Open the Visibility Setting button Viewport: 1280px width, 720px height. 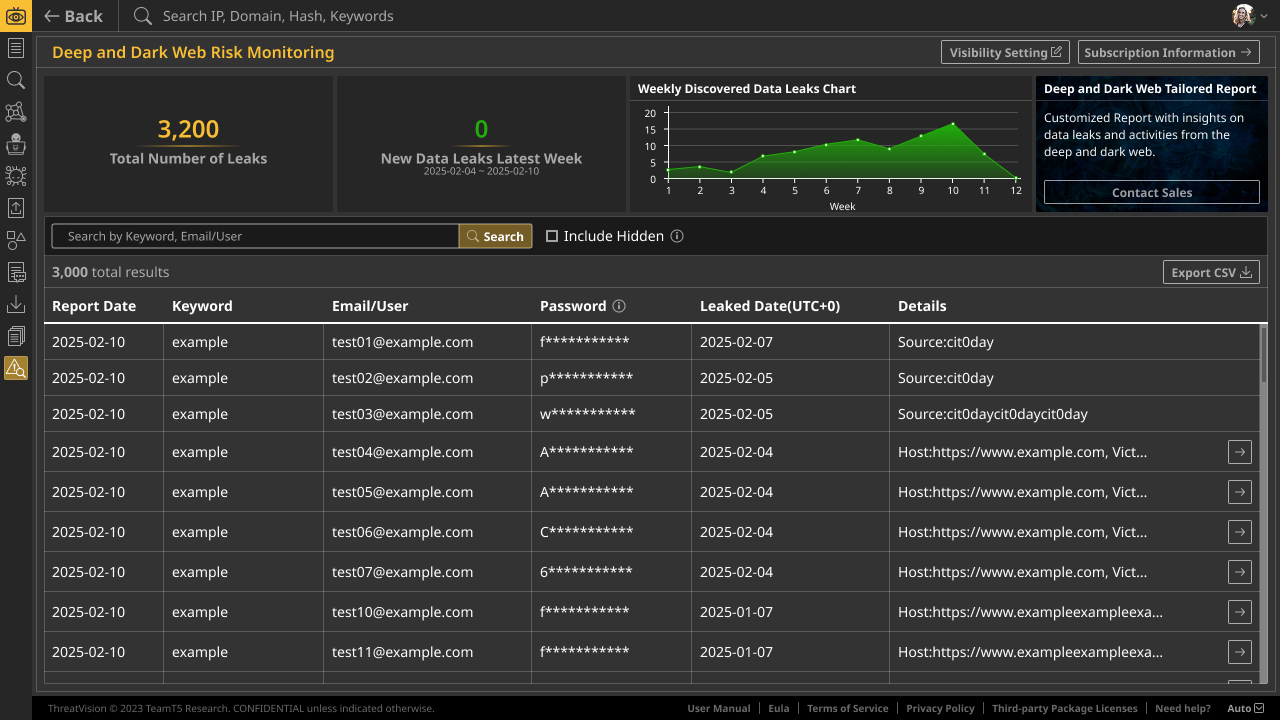tap(1005, 52)
